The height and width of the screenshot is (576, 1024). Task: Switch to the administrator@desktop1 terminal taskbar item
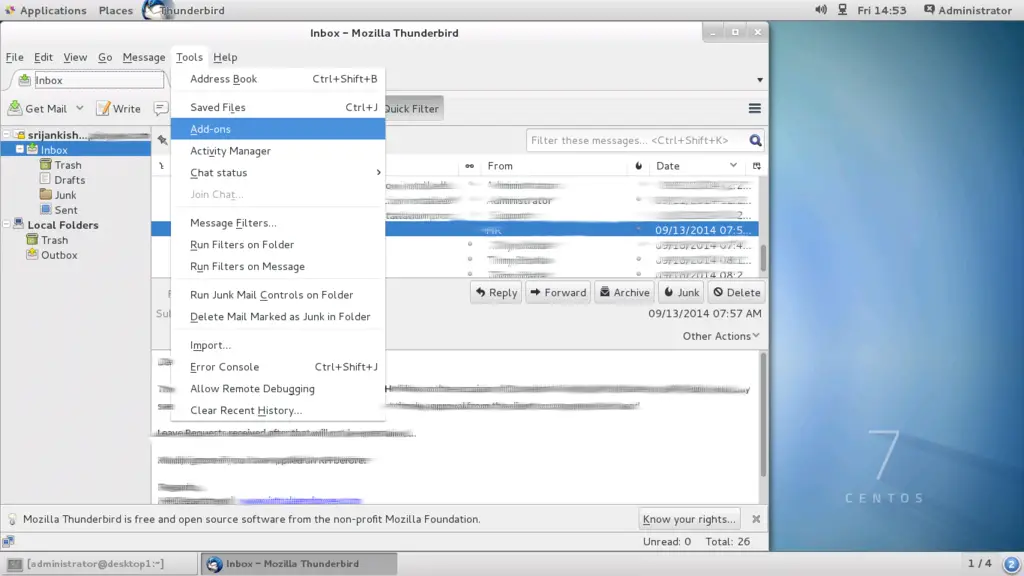pyautogui.click(x=99, y=564)
